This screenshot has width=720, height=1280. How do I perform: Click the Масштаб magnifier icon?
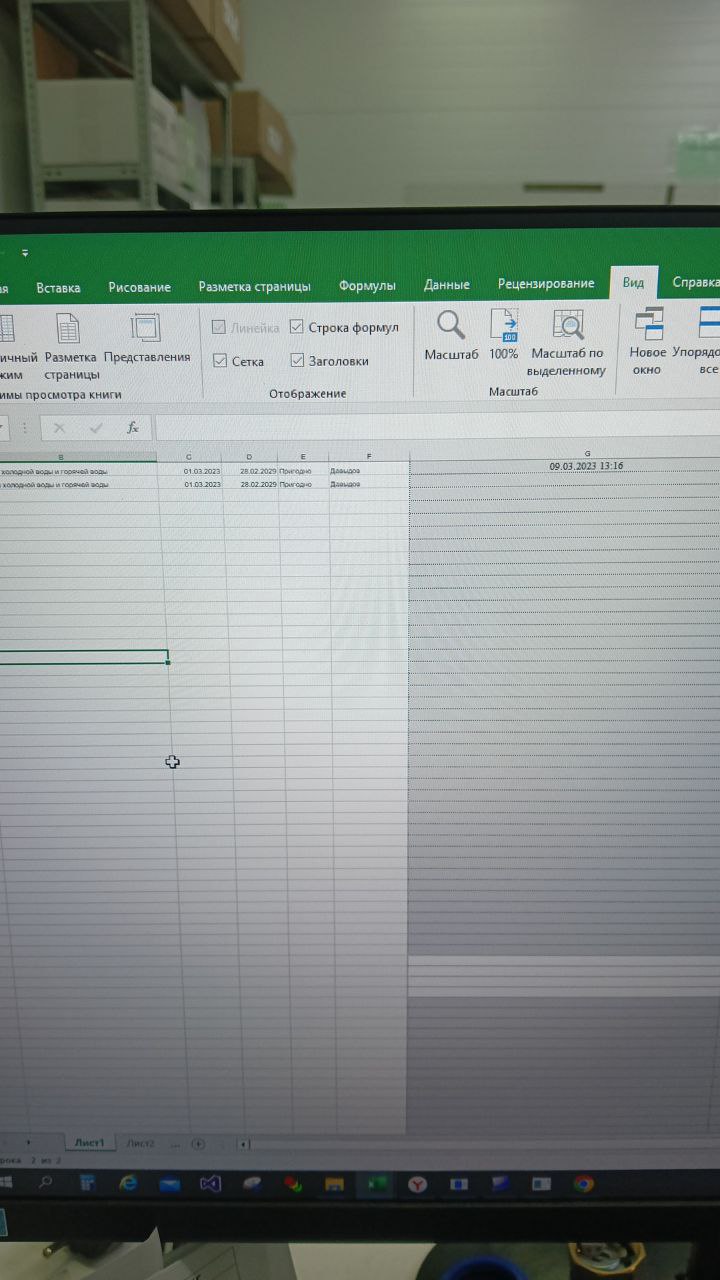451,326
